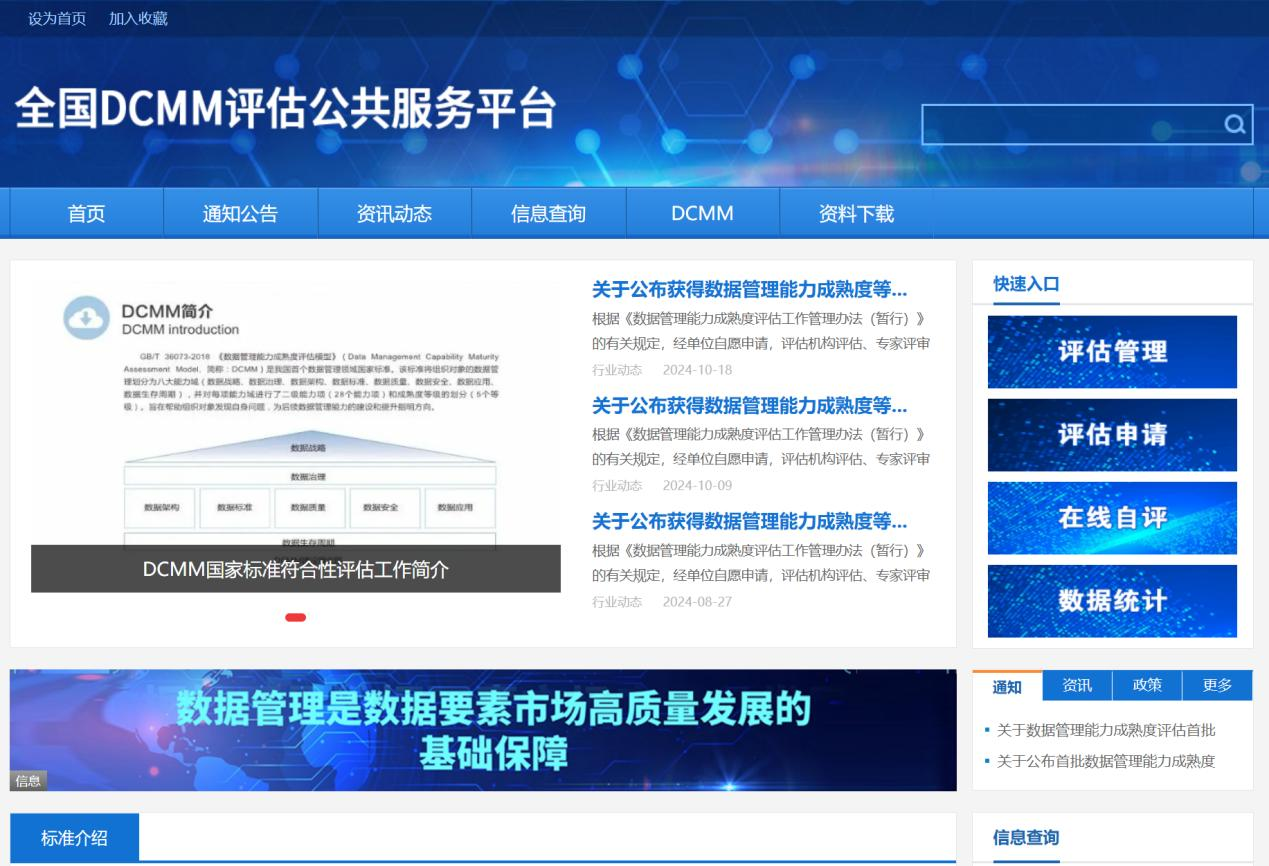Click 设为首页 link at top
The height and width of the screenshot is (866, 1269).
[x=57, y=19]
